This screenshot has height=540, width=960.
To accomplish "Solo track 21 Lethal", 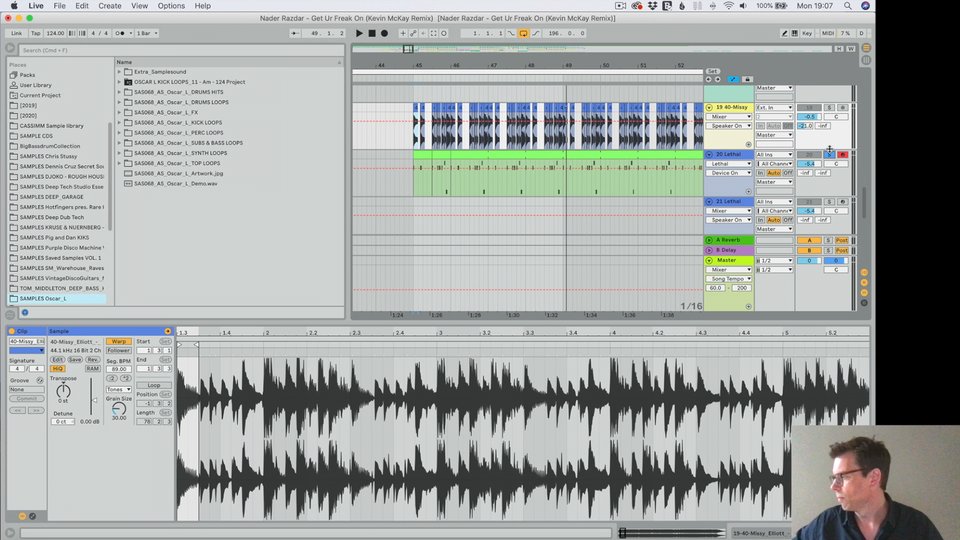I will coord(829,201).
